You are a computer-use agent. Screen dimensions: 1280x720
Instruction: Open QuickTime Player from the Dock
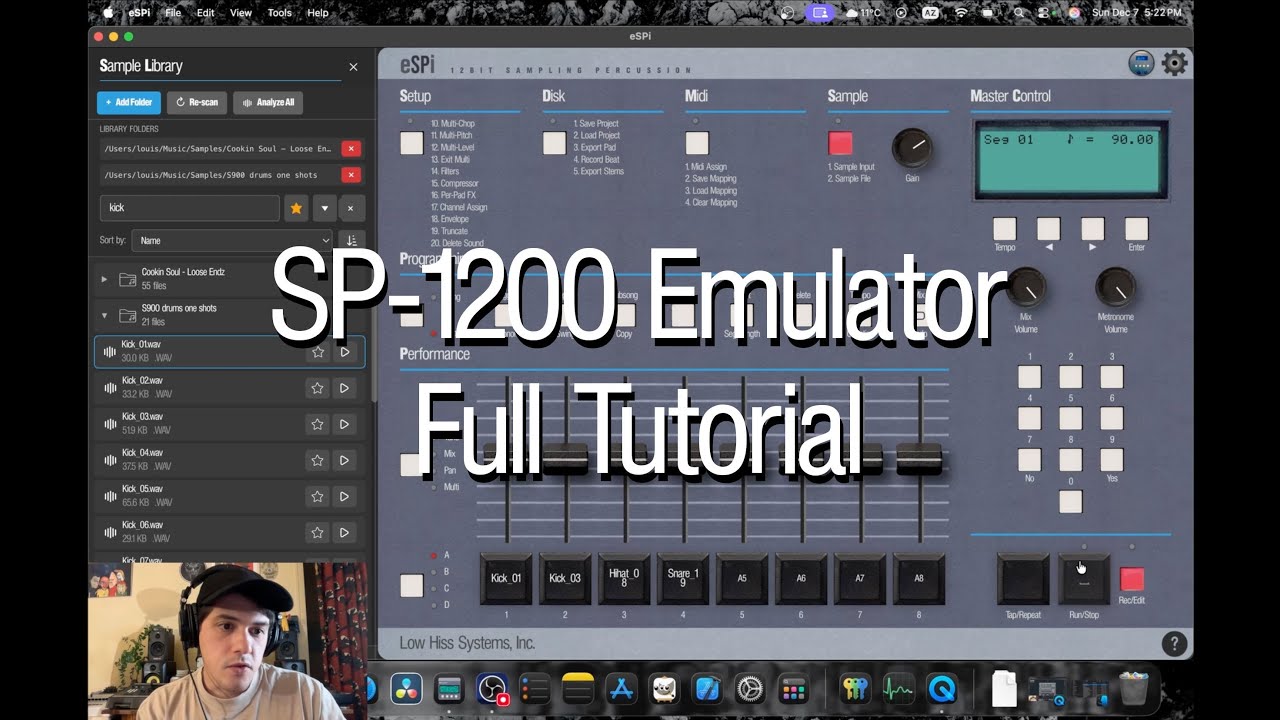click(941, 688)
